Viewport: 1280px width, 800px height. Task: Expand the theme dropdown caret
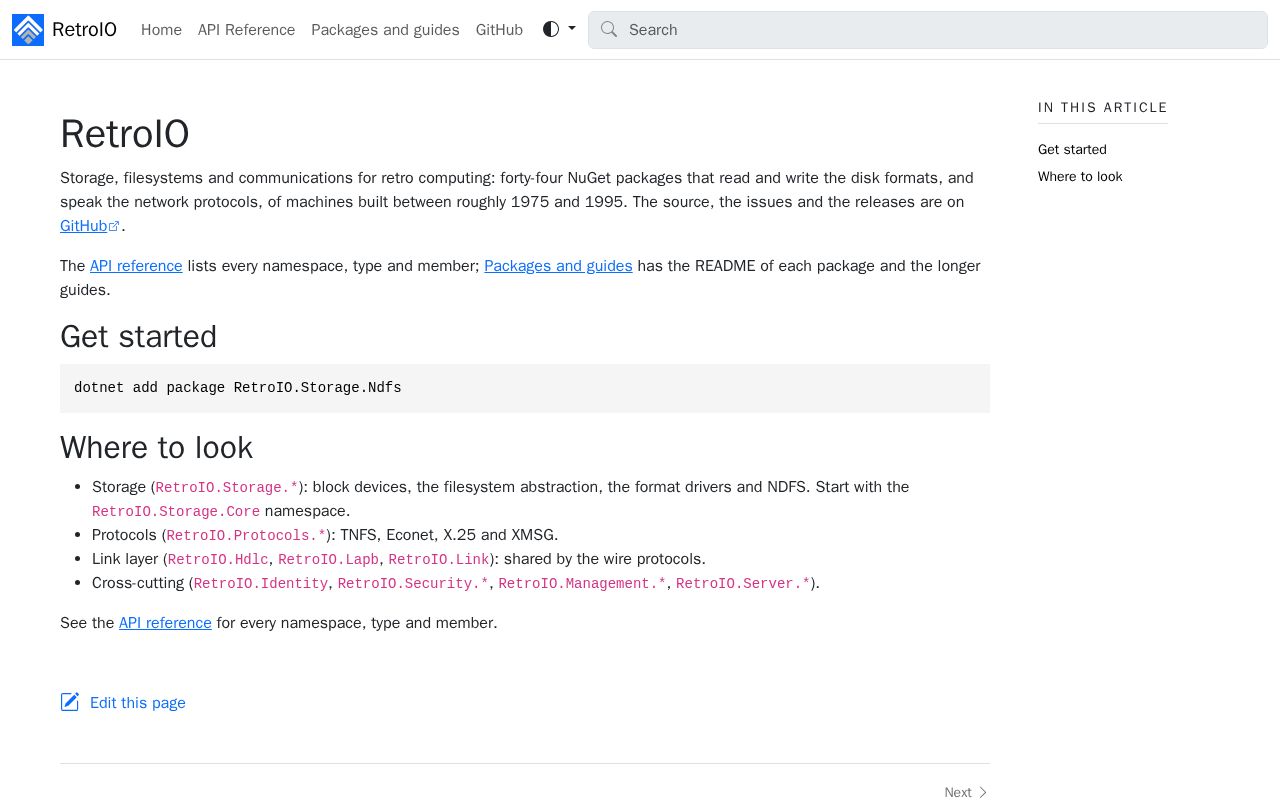572,29
